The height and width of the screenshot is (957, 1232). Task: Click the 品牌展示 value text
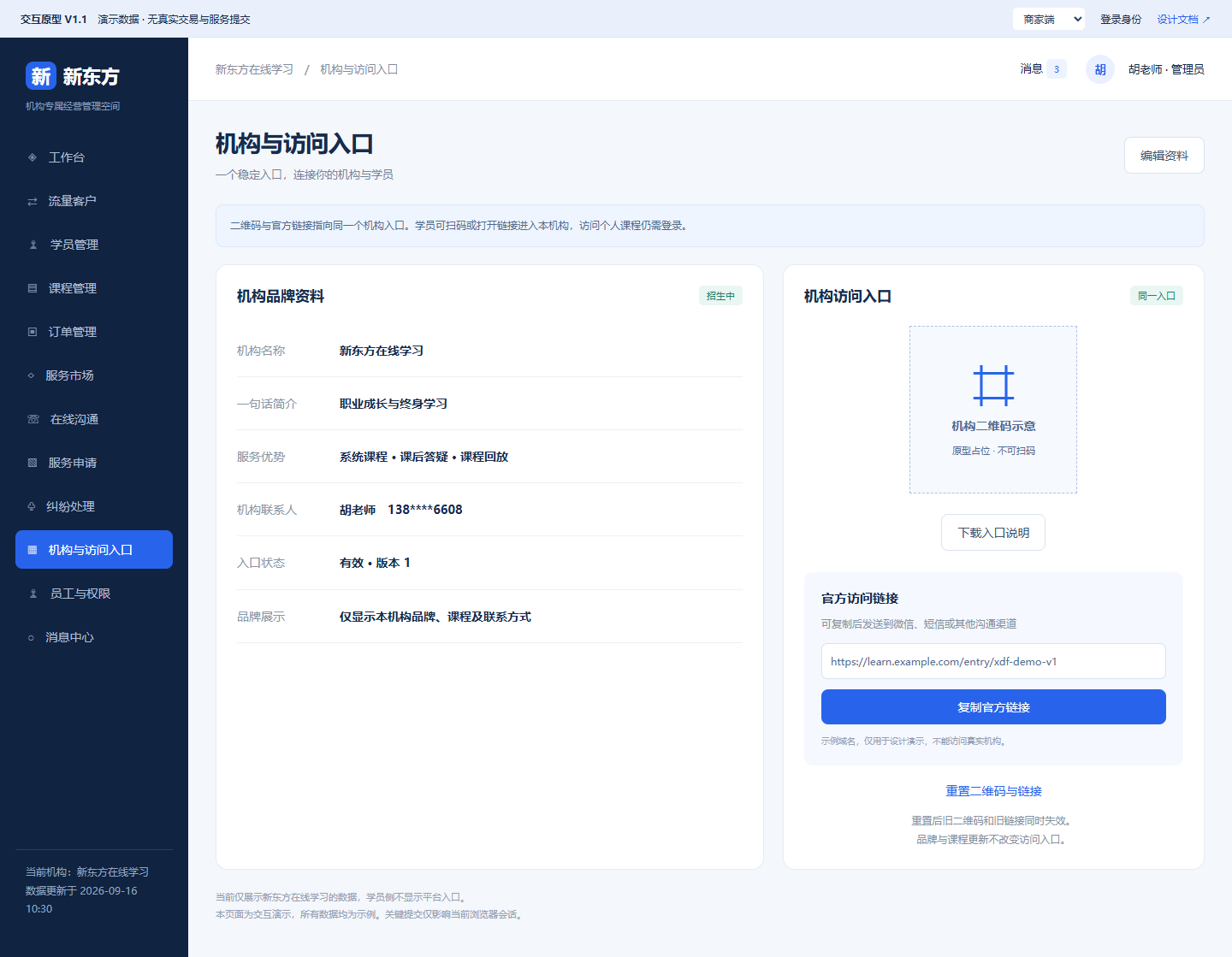click(x=435, y=617)
